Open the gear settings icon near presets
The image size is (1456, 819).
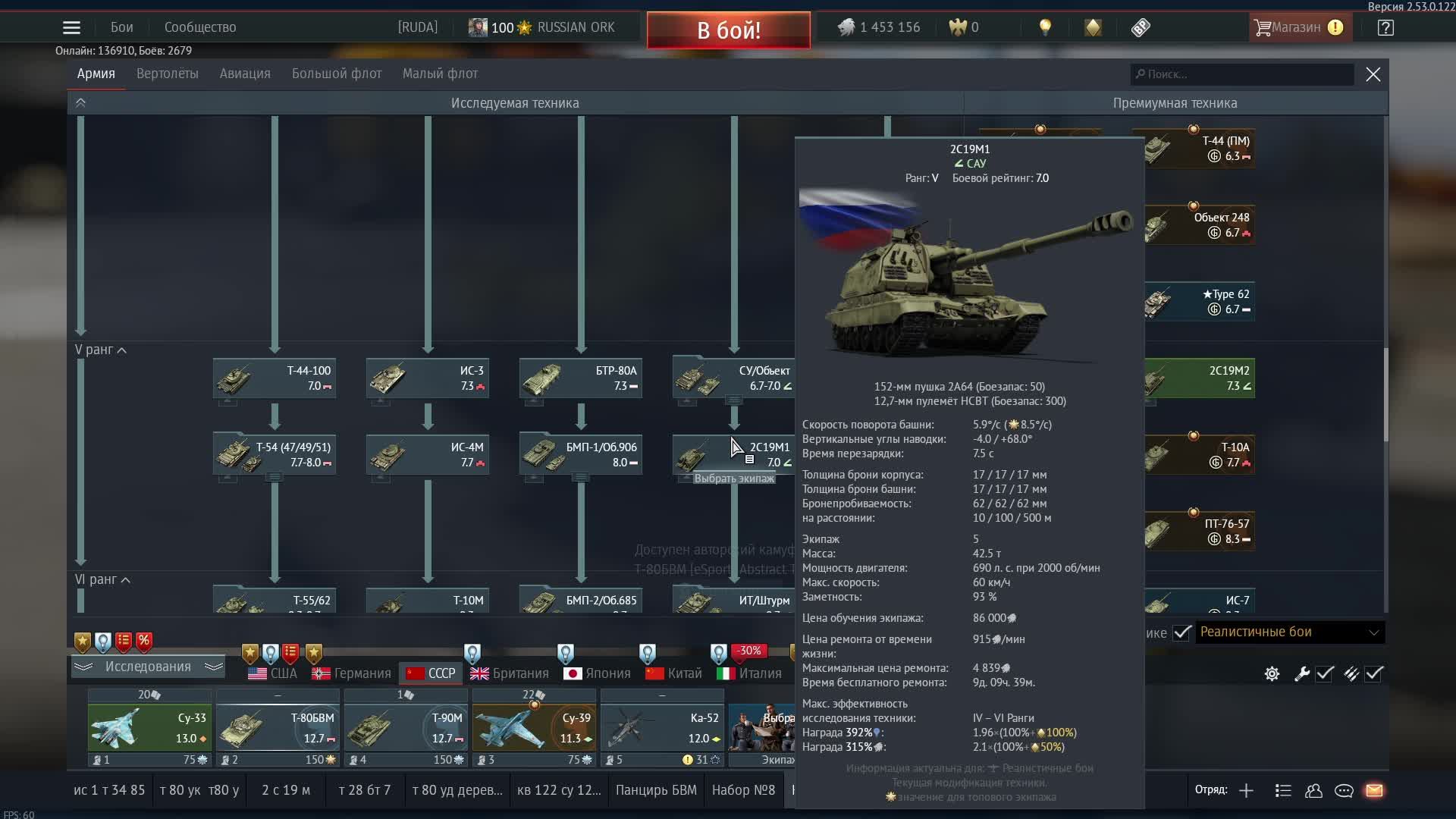click(1272, 674)
